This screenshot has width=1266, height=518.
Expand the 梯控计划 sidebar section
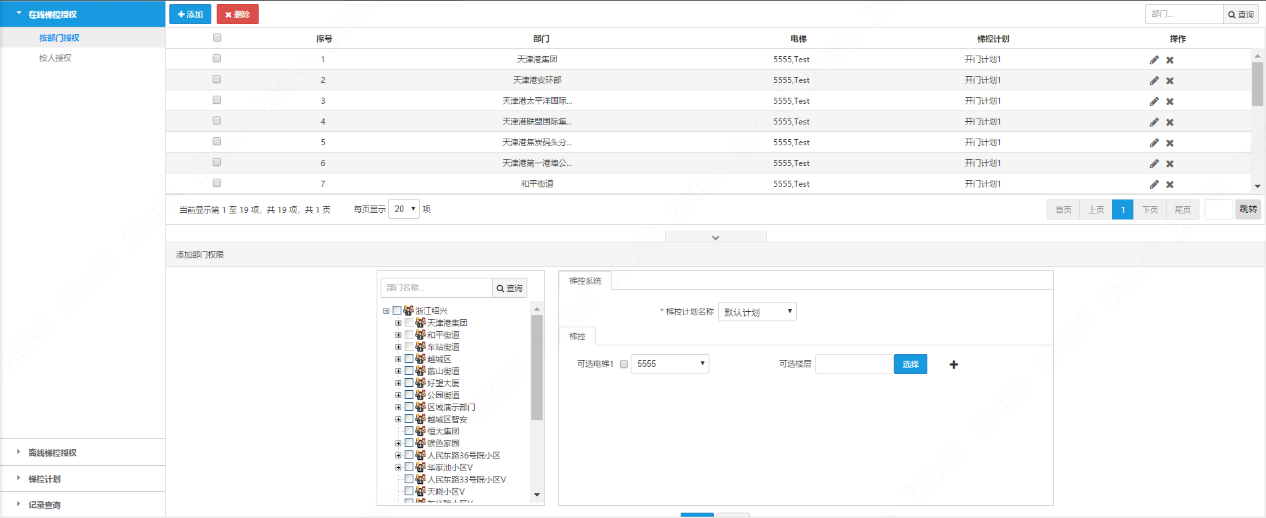[82, 479]
